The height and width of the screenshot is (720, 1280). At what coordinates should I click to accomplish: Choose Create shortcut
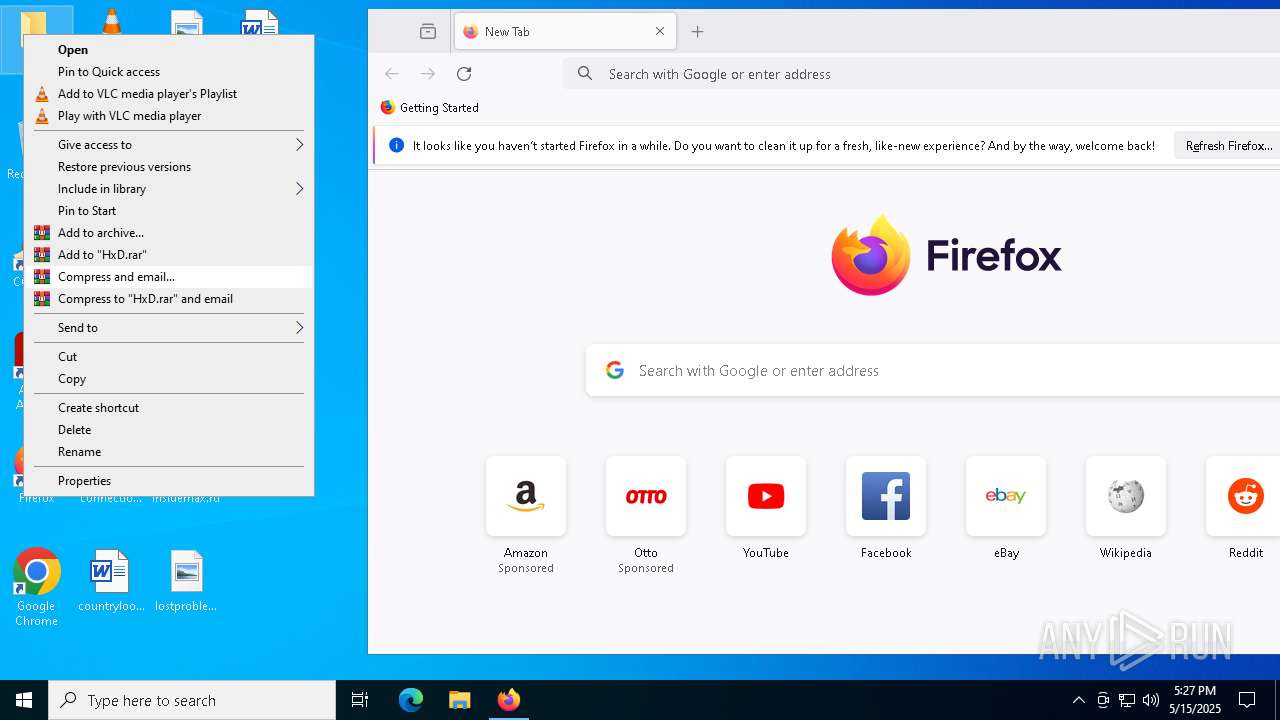tap(169, 408)
